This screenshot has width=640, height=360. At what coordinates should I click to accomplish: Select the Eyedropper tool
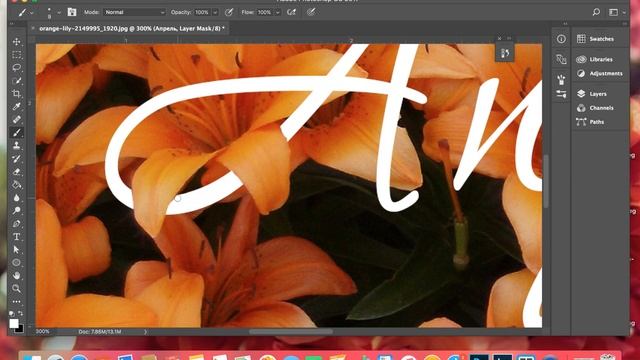(x=16, y=107)
